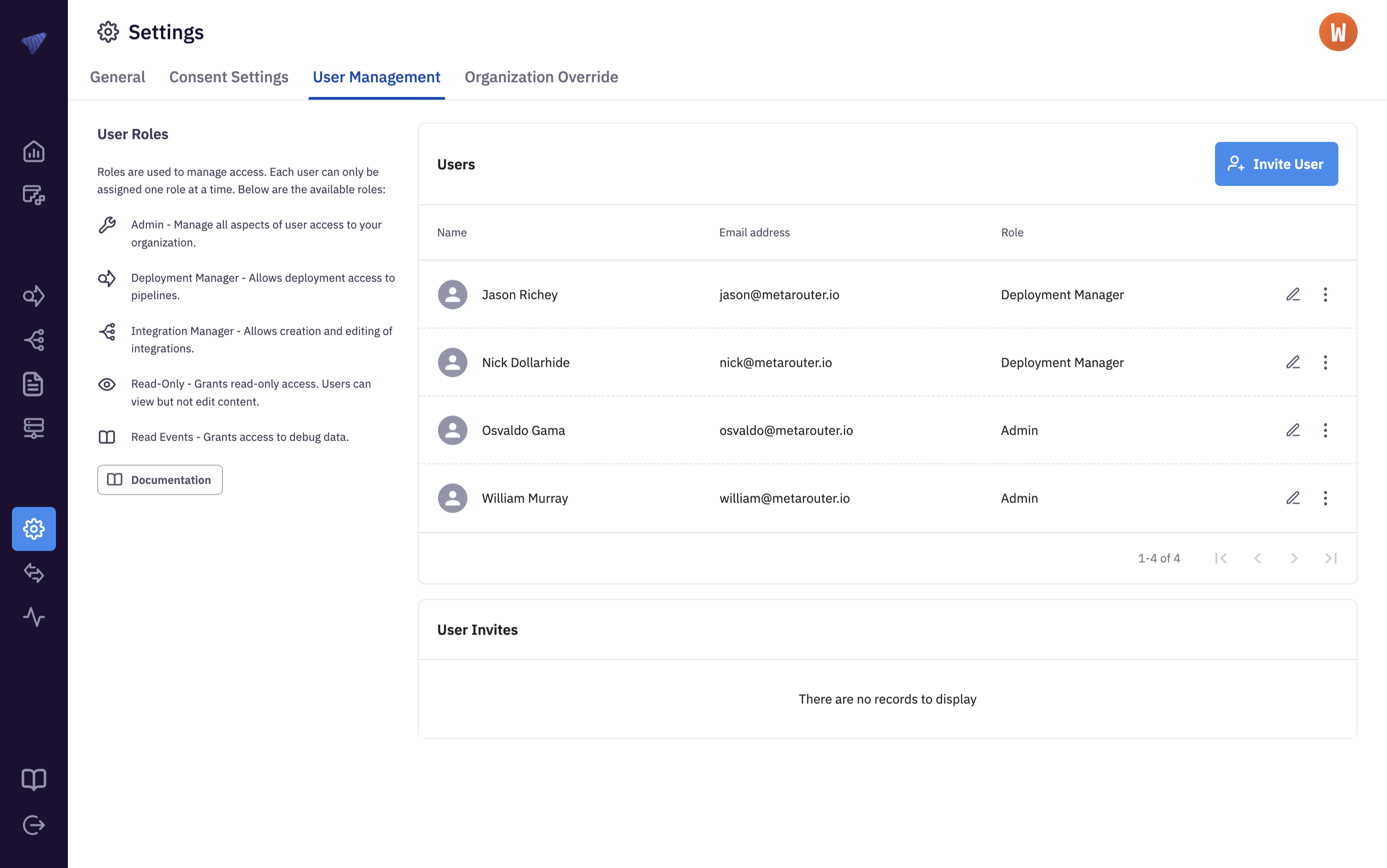
Task: Open the pipelines icon in sidebar
Action: [x=34, y=296]
